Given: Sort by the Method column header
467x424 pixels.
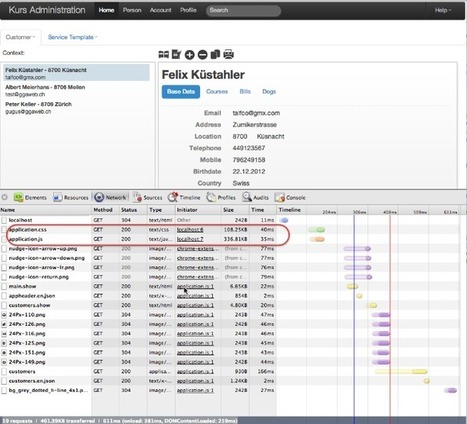Looking at the screenshot, I should 105,210.
